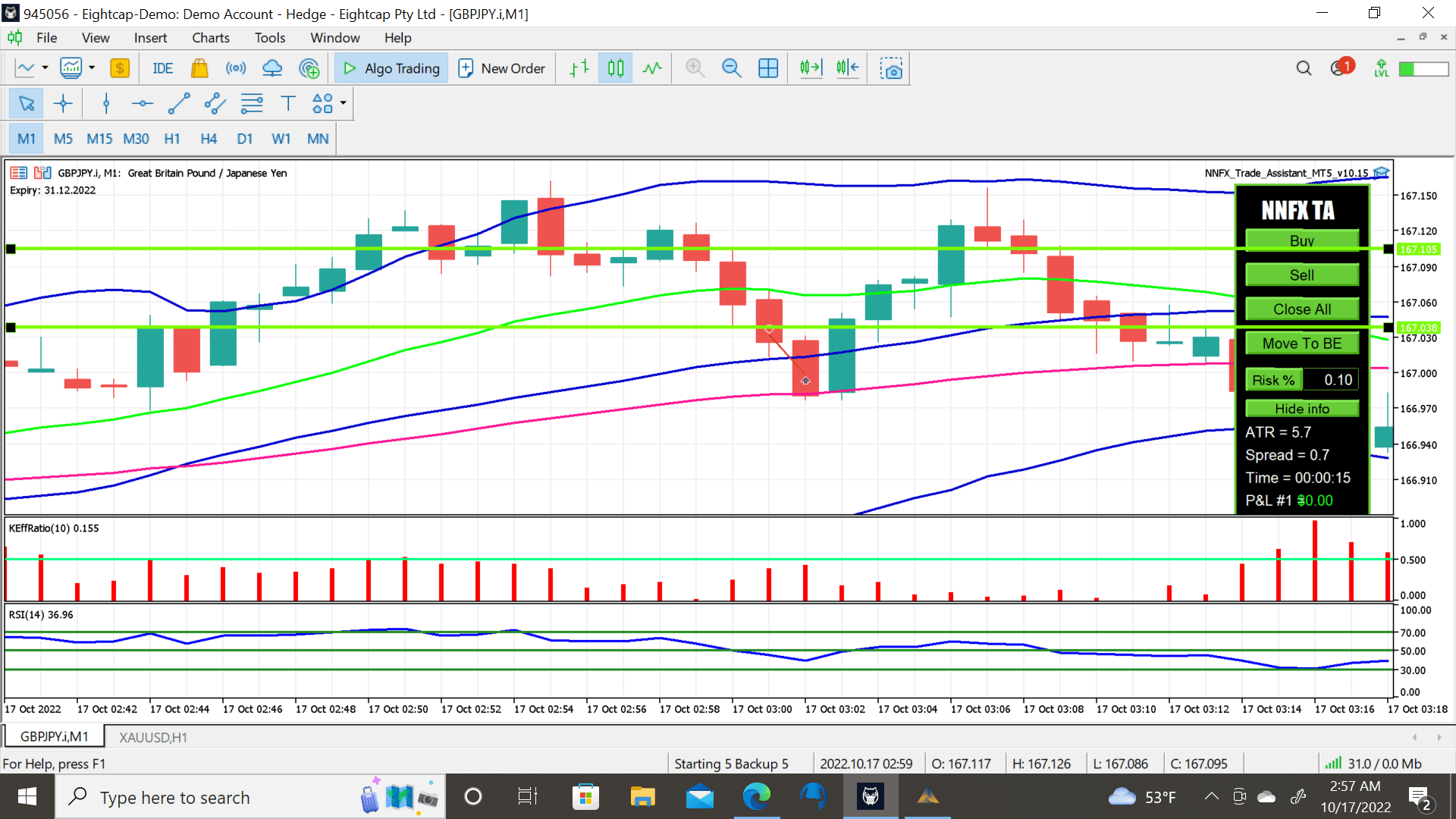Click the zoom out magnifier icon
Image resolution: width=1456 pixels, height=819 pixels.
tap(731, 68)
